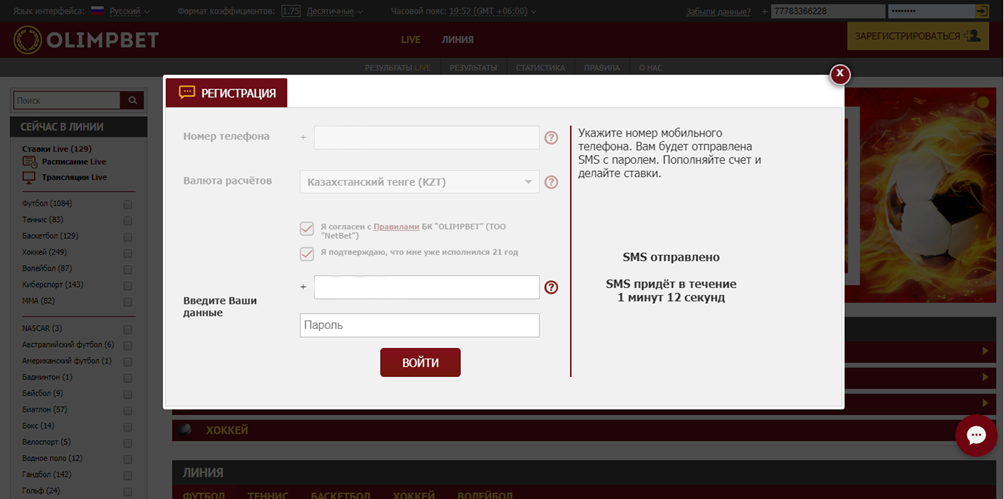Image resolution: width=1004 pixels, height=499 pixels.
Task: Switch to the LIVE main menu tab
Action: (x=410, y=40)
